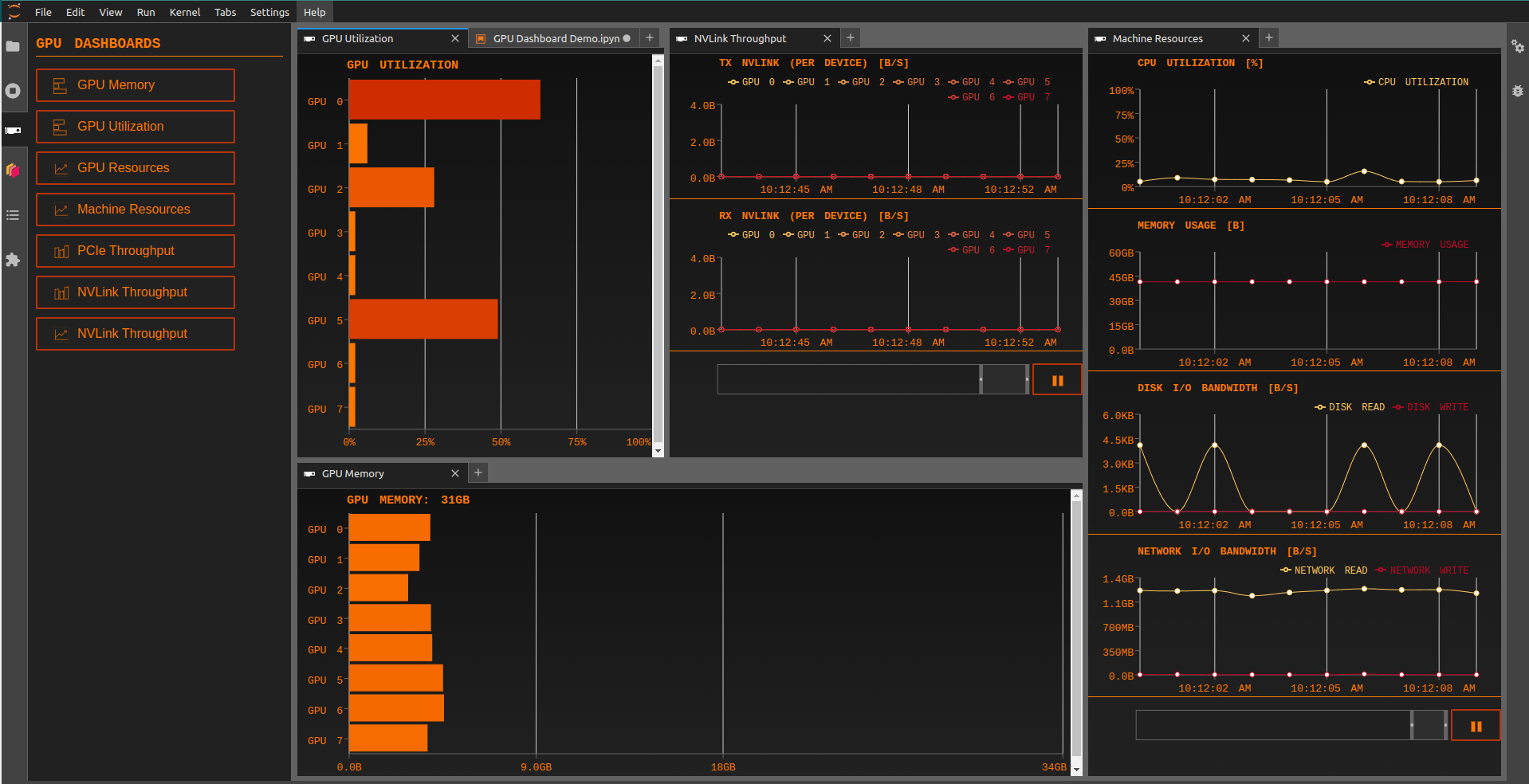Open the property inspector on the right
This screenshot has height=784, width=1529.
(1517, 47)
